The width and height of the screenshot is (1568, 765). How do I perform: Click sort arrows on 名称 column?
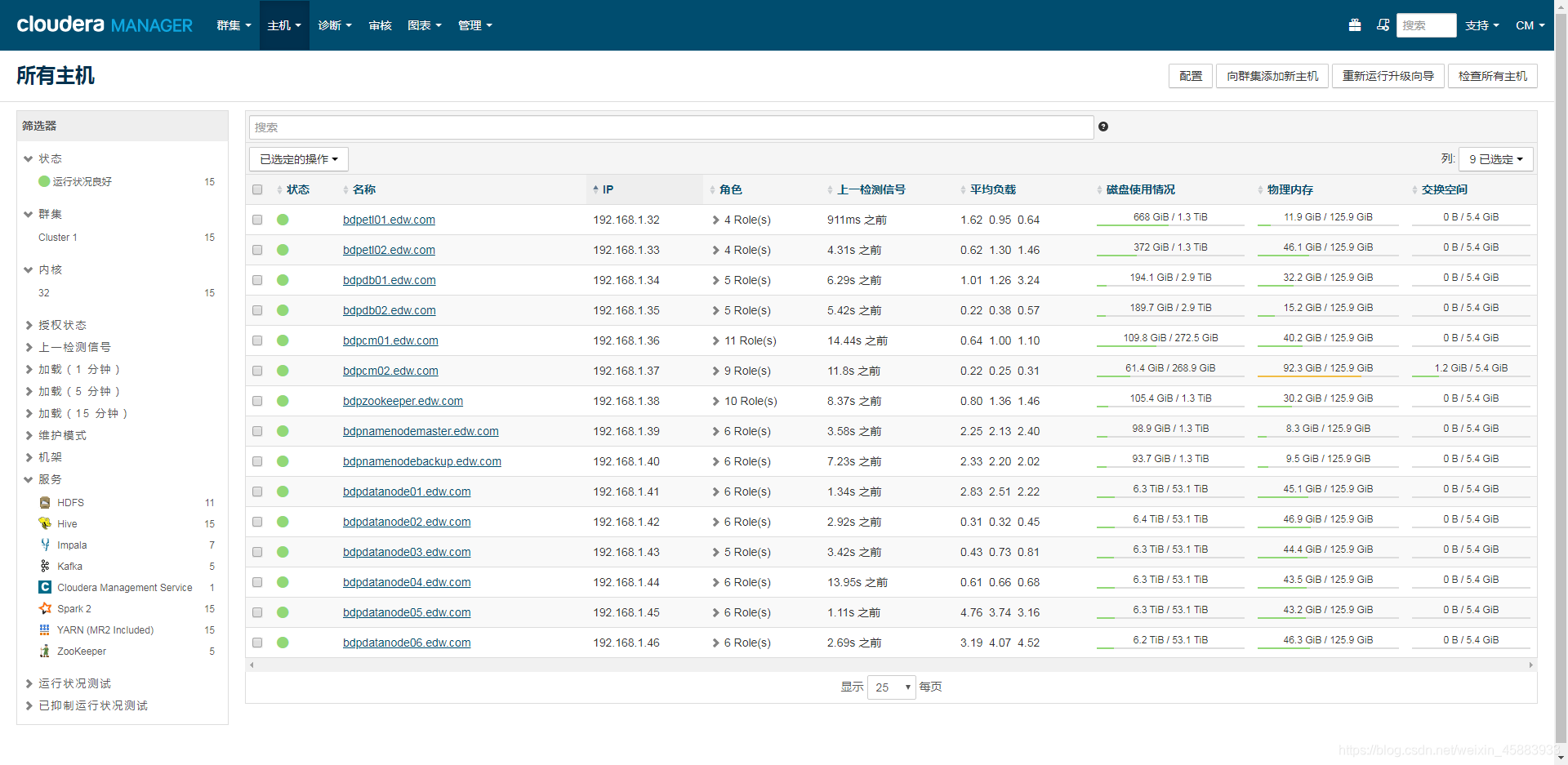[345, 190]
